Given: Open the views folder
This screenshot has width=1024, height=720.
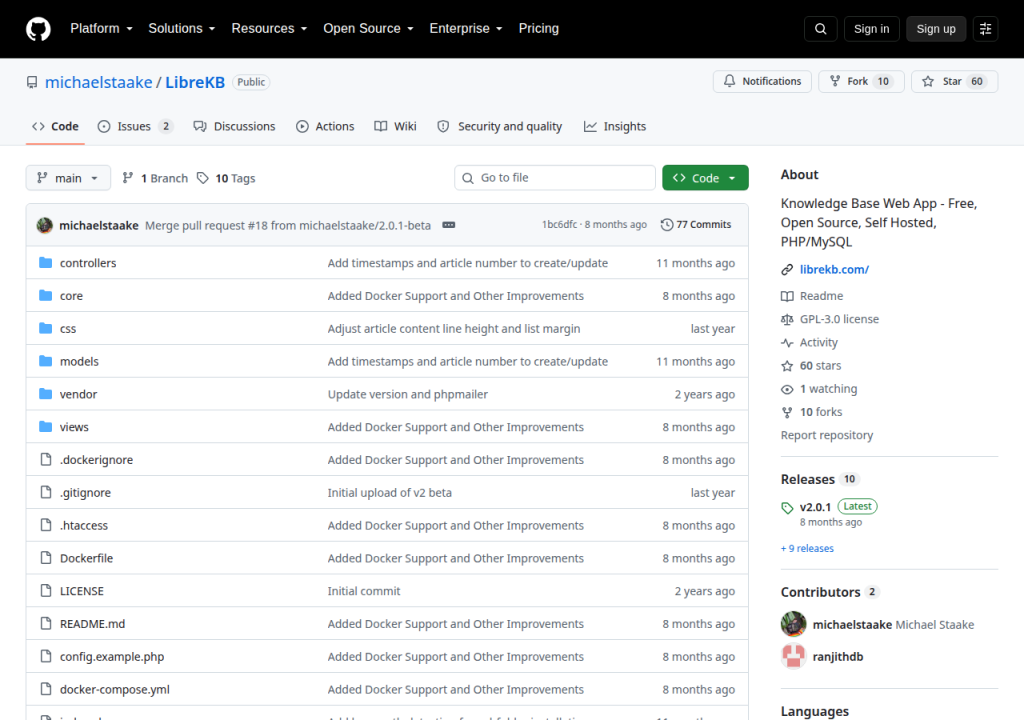Looking at the screenshot, I should [74, 427].
